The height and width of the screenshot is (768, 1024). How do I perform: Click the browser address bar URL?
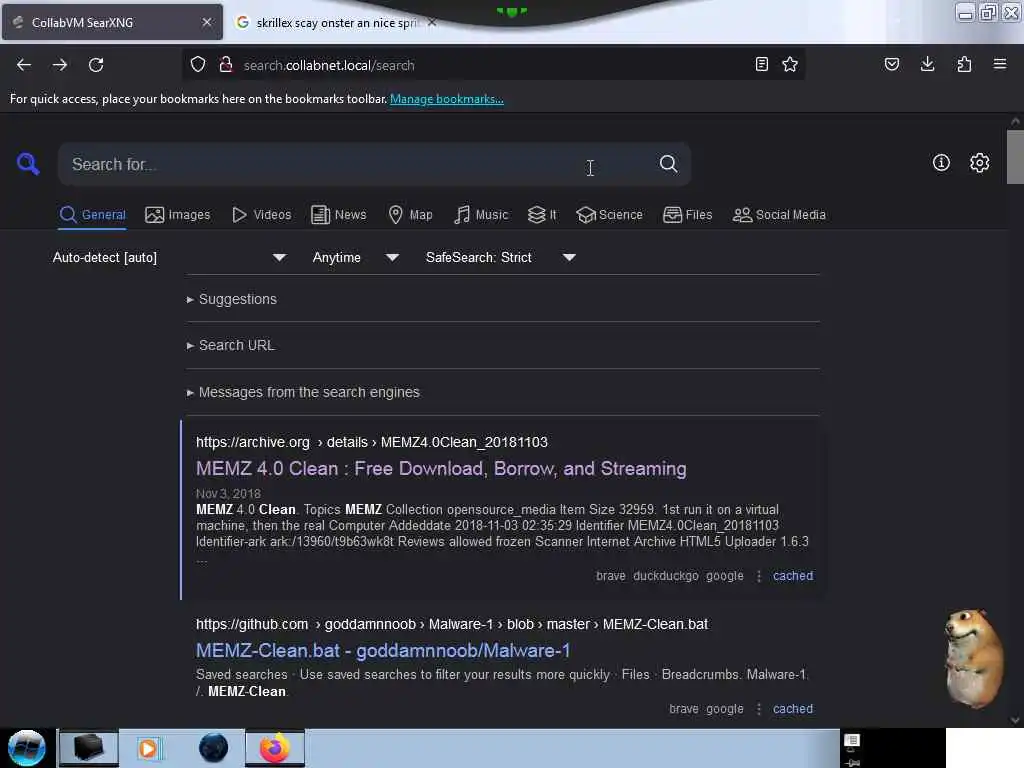pyautogui.click(x=328, y=65)
